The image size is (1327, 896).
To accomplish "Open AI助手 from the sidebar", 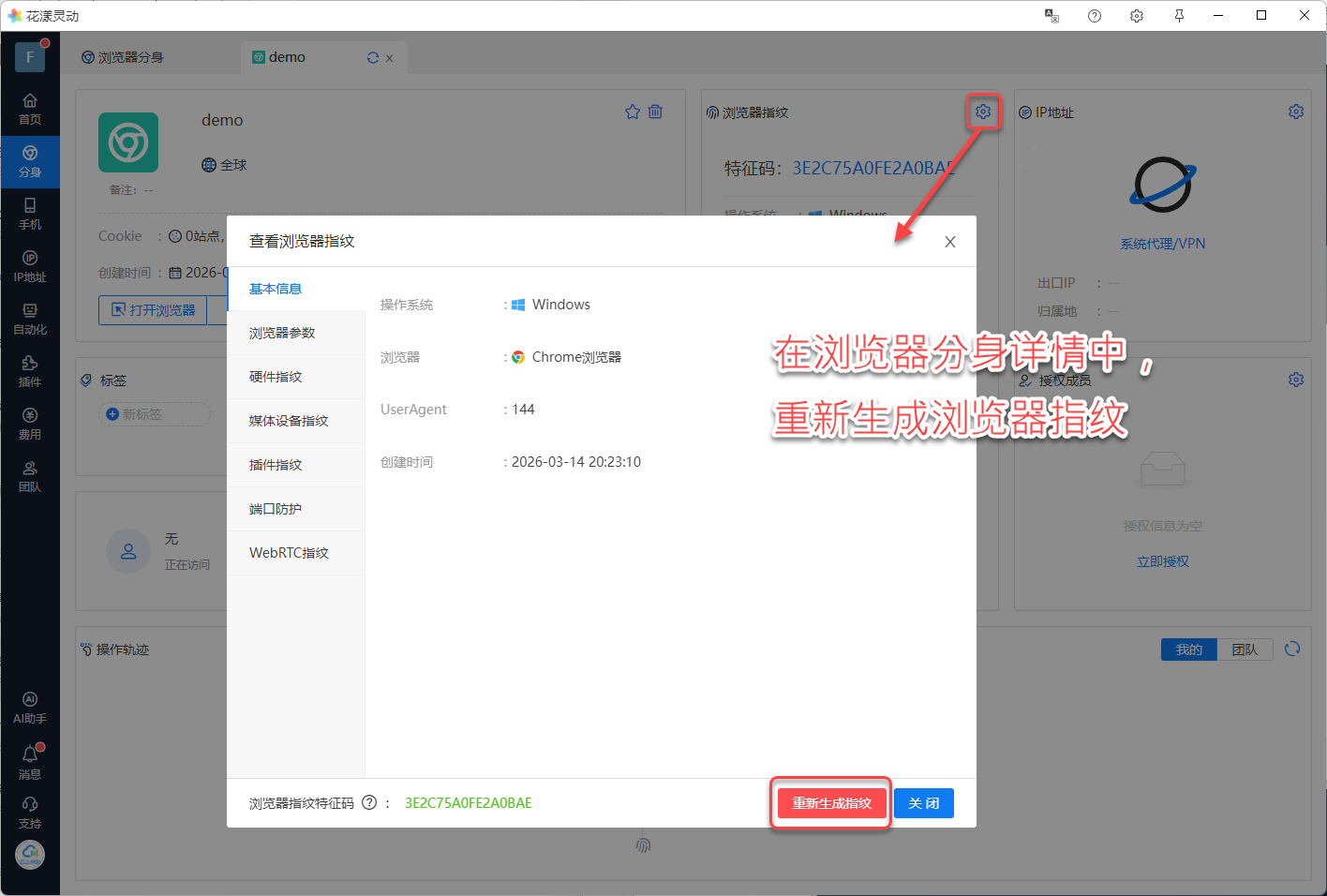I will [30, 708].
